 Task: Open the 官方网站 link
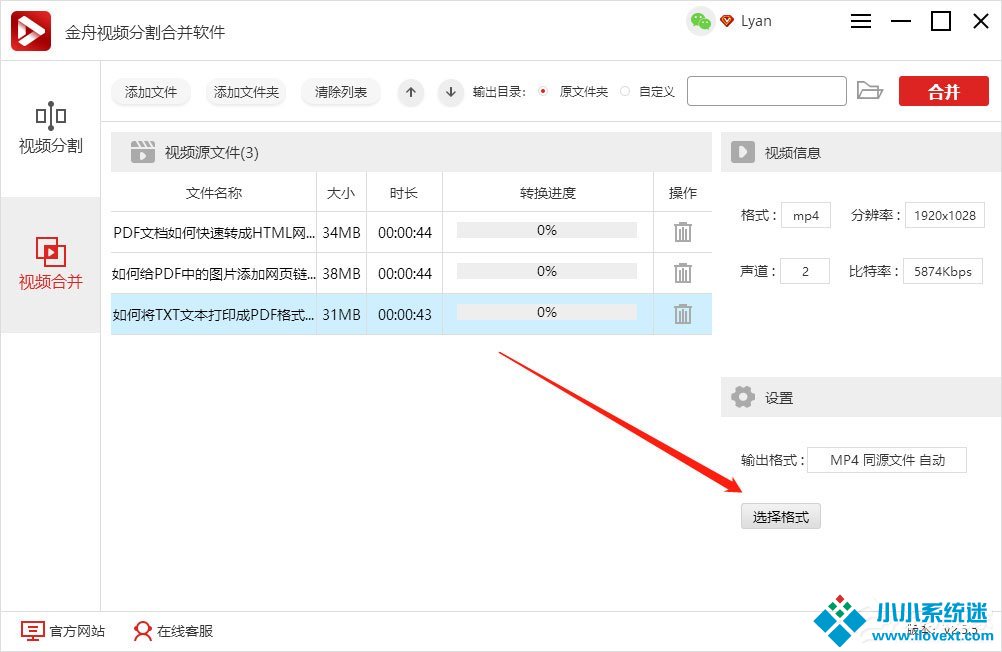[63, 631]
